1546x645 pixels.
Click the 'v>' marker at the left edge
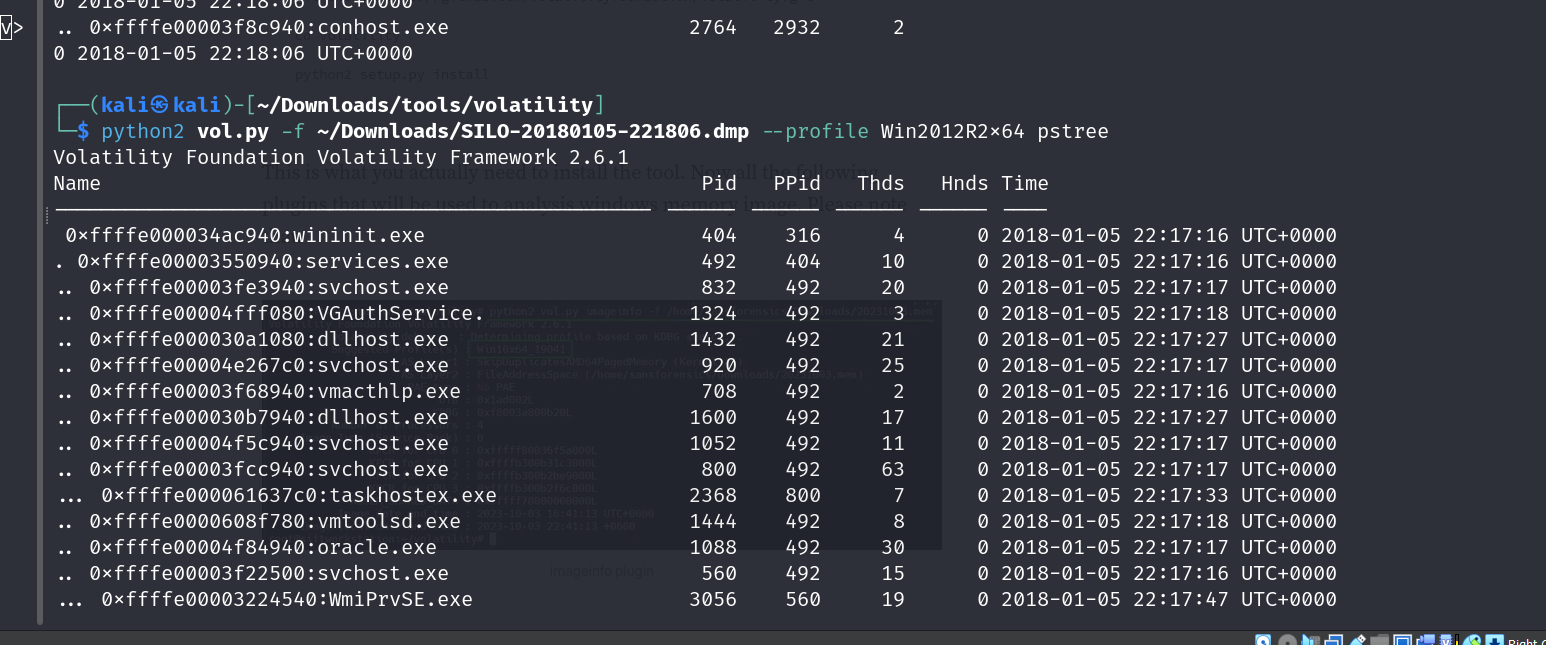click(x=10, y=28)
